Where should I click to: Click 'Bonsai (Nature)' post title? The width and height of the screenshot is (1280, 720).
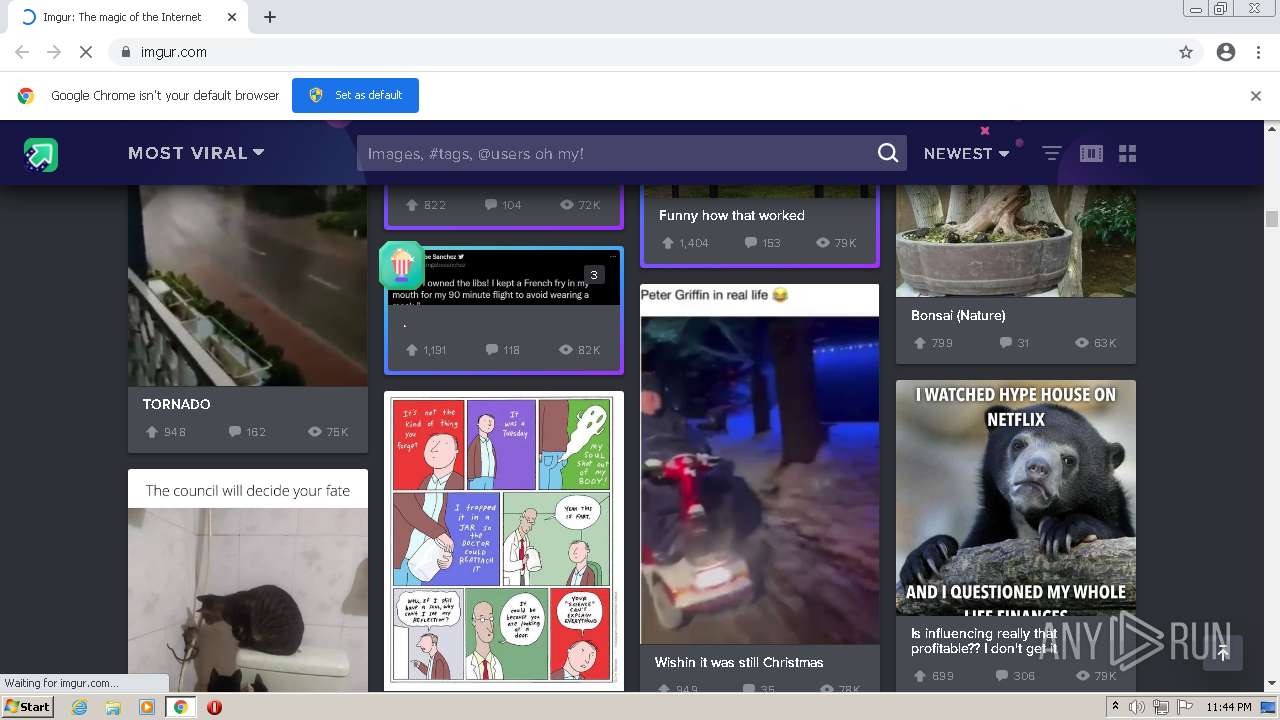[x=958, y=315]
